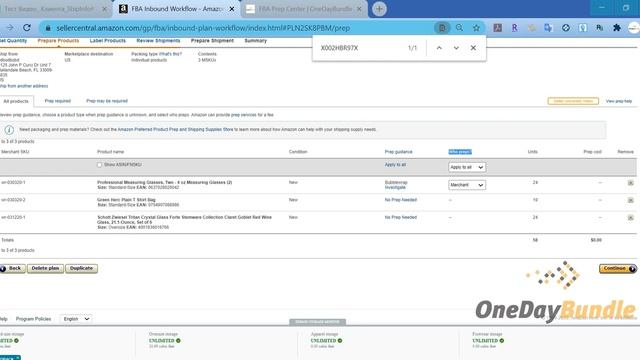
Task: Click the find-in-page search field
Action: click(359, 48)
